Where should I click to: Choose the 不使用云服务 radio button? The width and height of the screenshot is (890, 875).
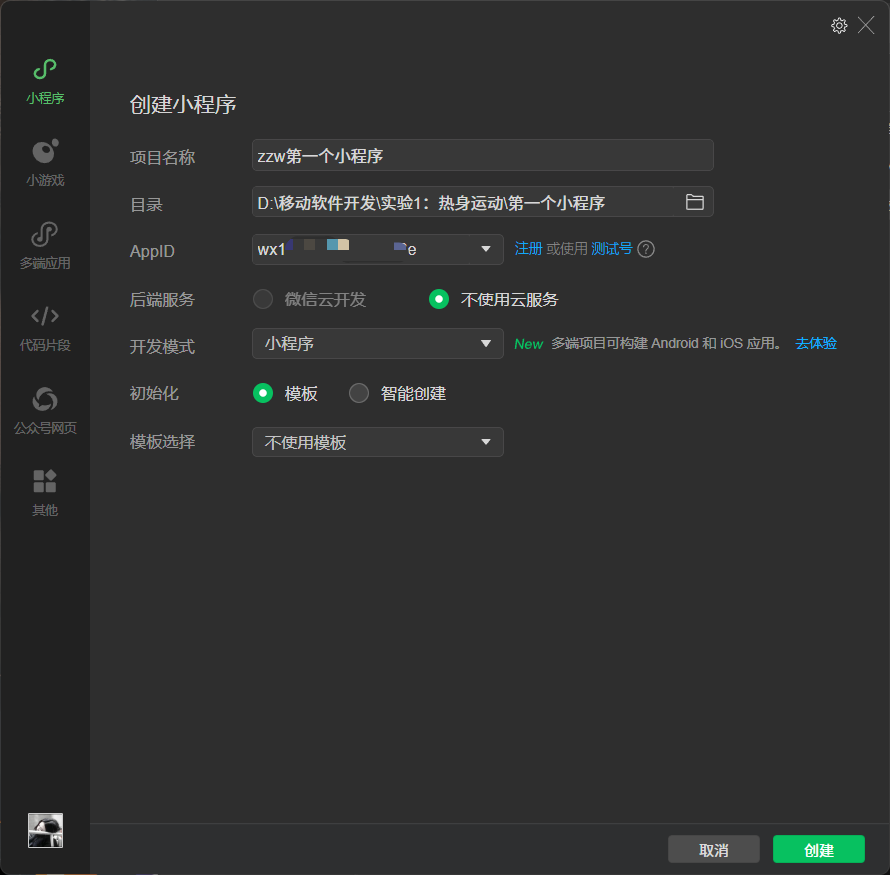[x=439, y=299]
